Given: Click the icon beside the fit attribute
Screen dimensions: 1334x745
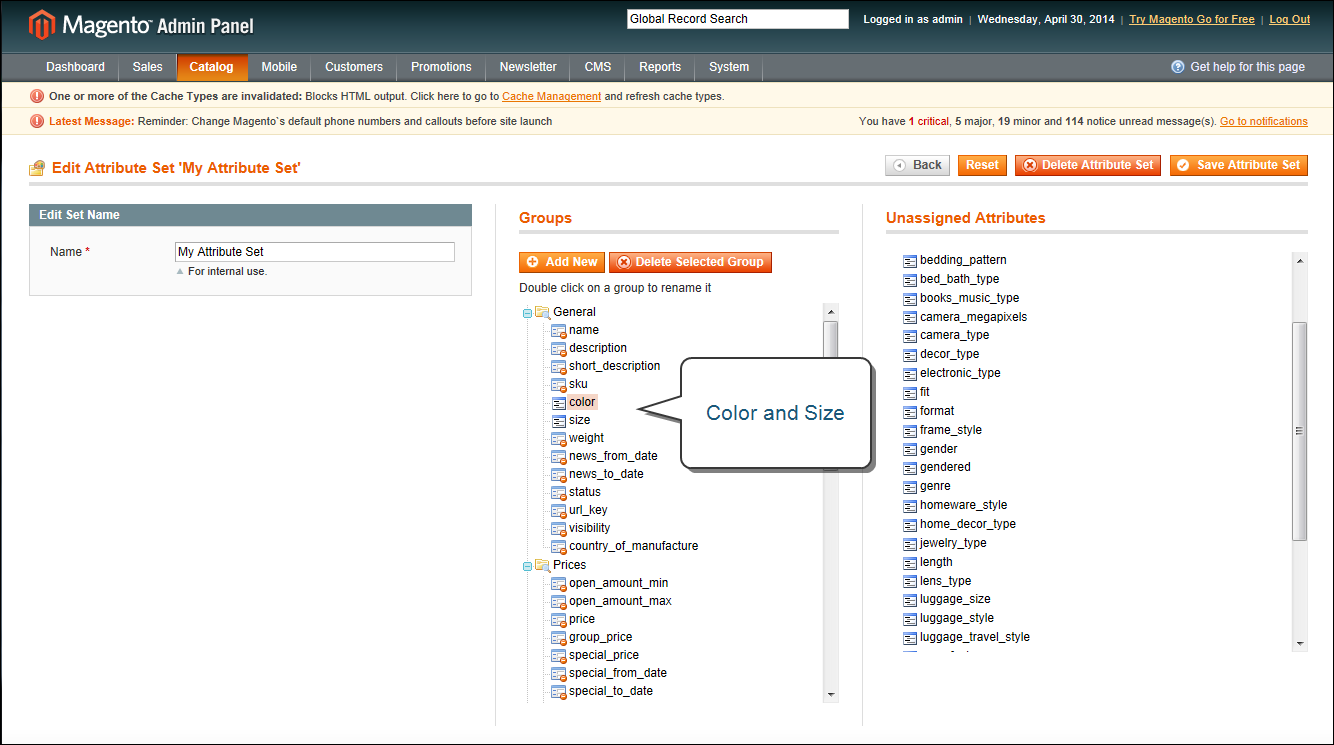Looking at the screenshot, I should click(x=910, y=393).
